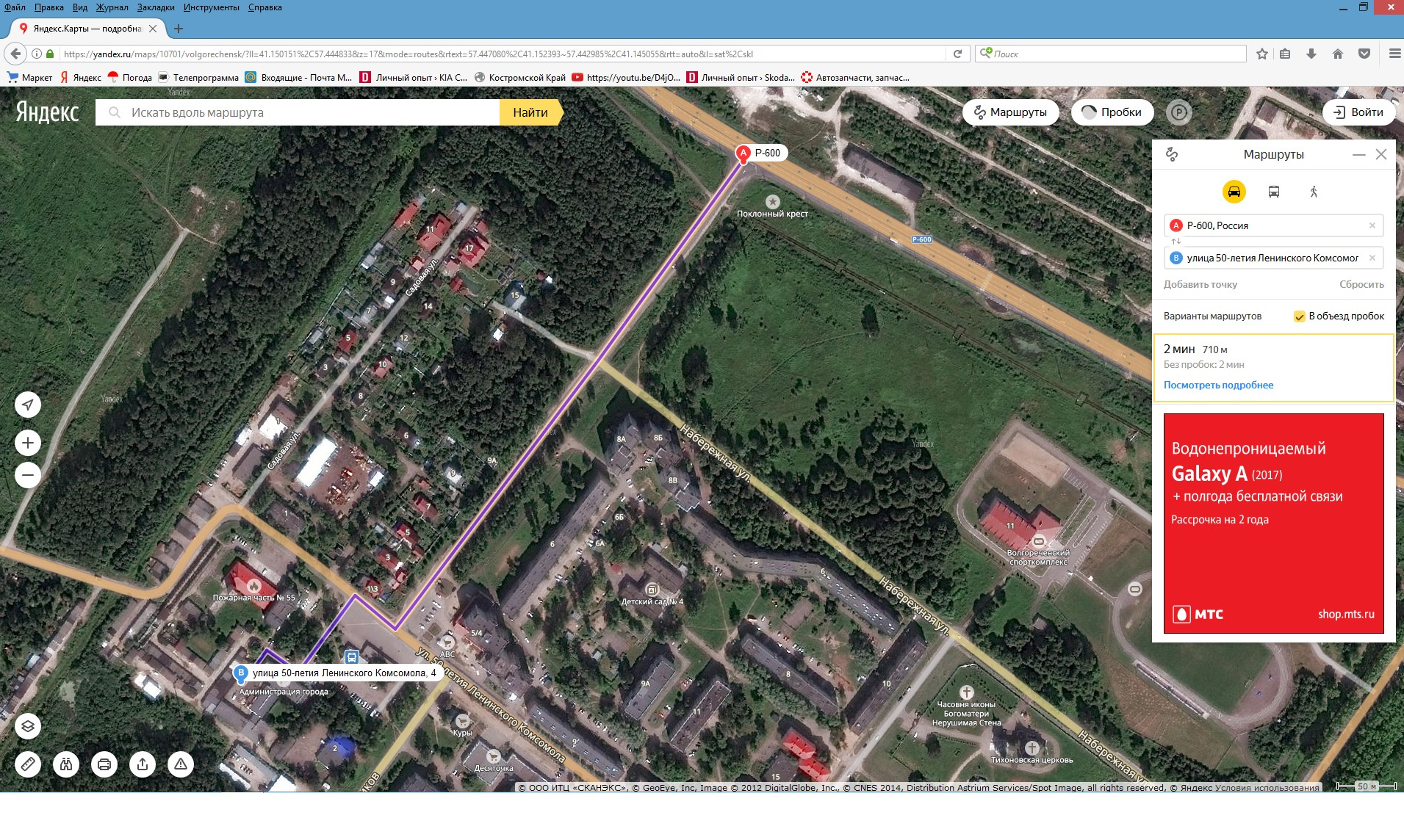The height and width of the screenshot is (840, 1404).
Task: Click route marker A on map
Action: click(744, 154)
